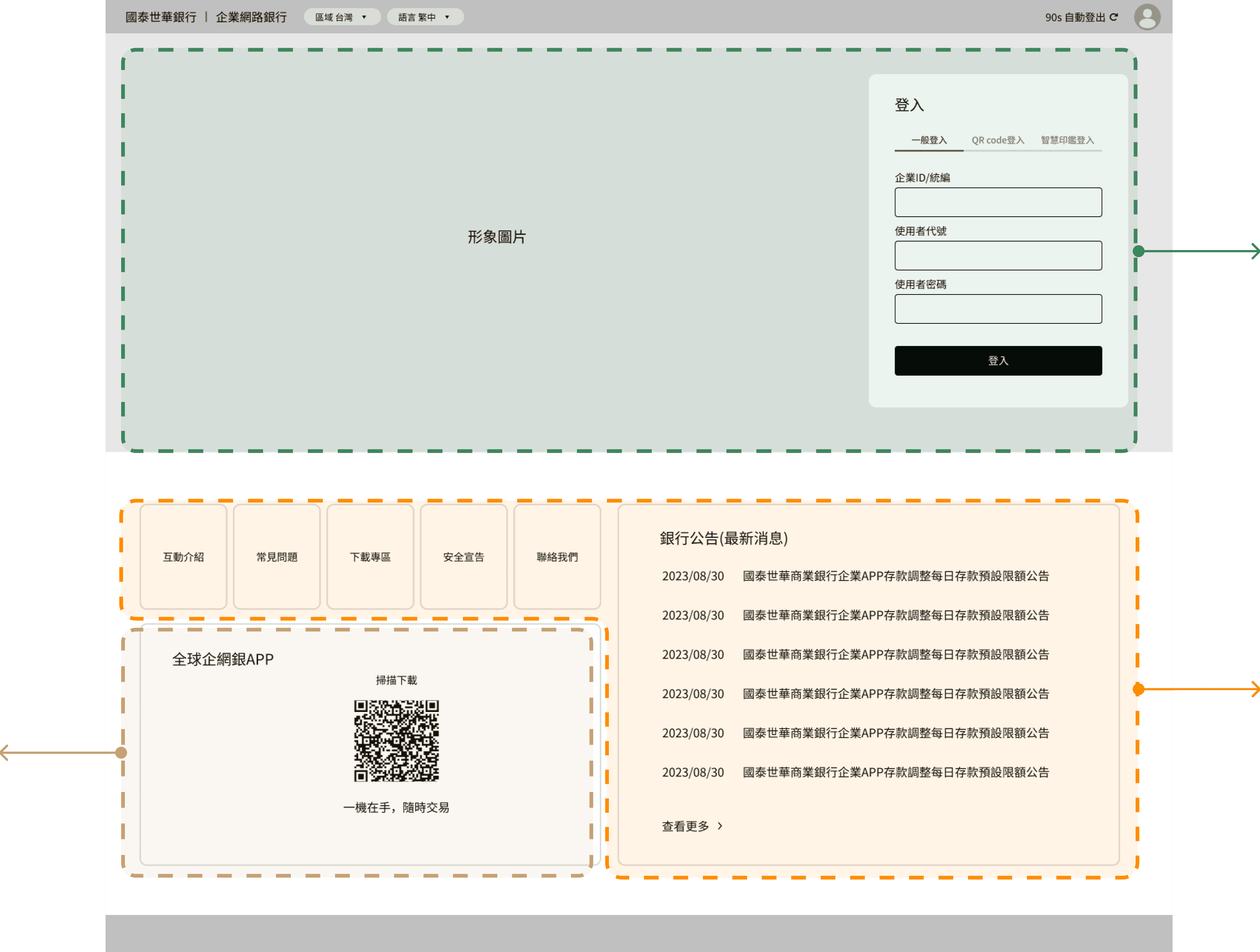Select the 一般登入 login tab
Image resolution: width=1260 pixels, height=952 pixels.
click(929, 140)
